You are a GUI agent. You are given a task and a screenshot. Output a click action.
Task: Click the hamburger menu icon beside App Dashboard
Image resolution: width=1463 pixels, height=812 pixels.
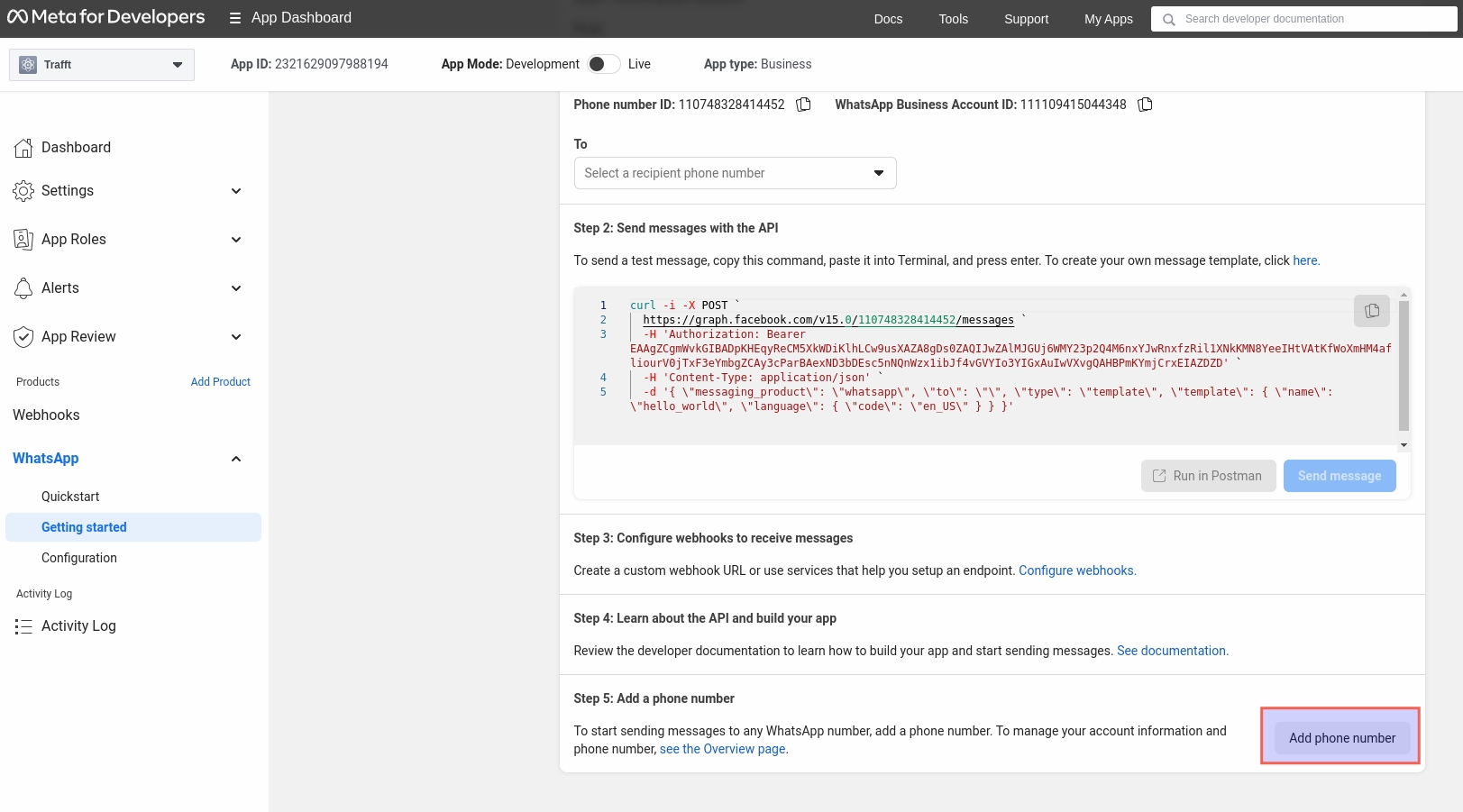tap(235, 18)
